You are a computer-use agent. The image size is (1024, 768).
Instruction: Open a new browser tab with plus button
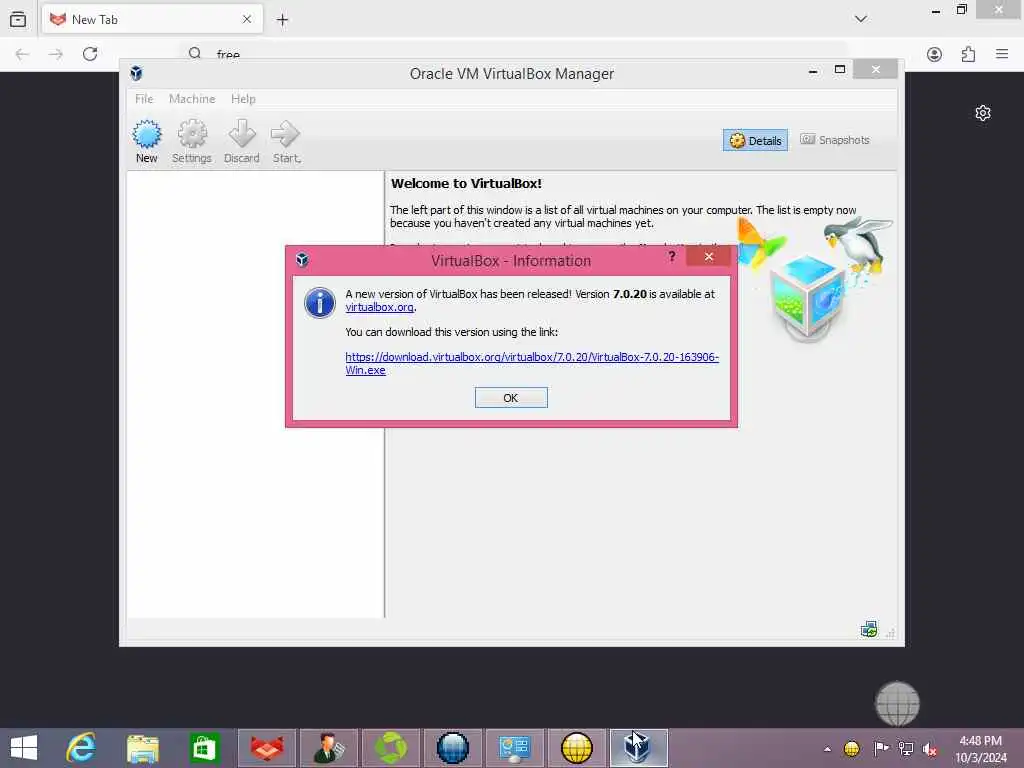(x=282, y=20)
